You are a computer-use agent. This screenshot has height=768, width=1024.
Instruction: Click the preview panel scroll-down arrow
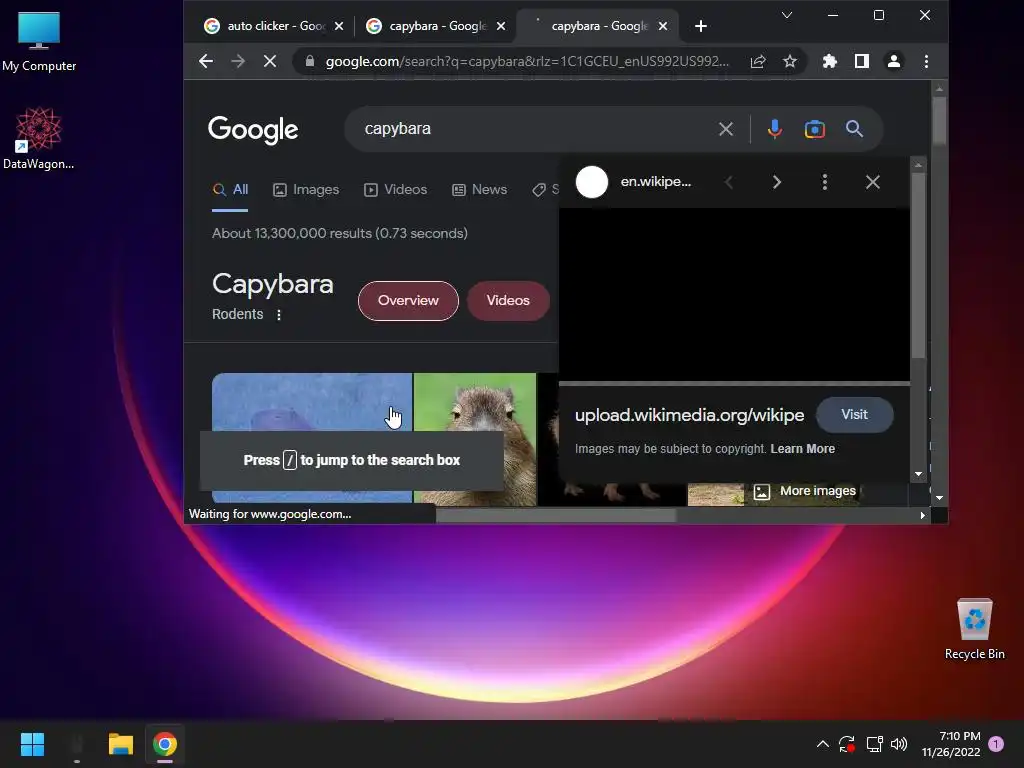point(918,474)
